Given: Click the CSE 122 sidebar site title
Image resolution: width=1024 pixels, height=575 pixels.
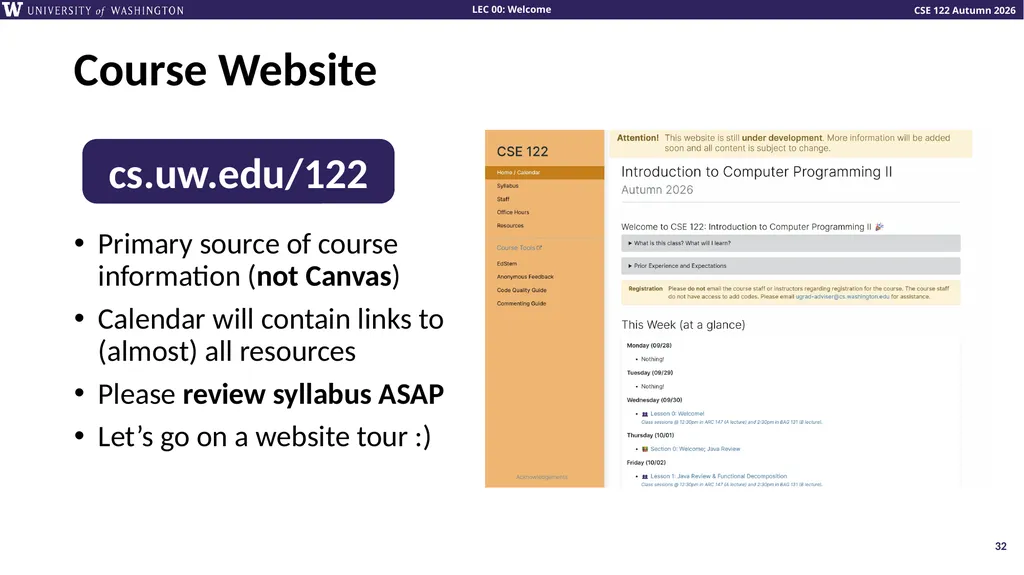Looking at the screenshot, I should [x=522, y=152].
